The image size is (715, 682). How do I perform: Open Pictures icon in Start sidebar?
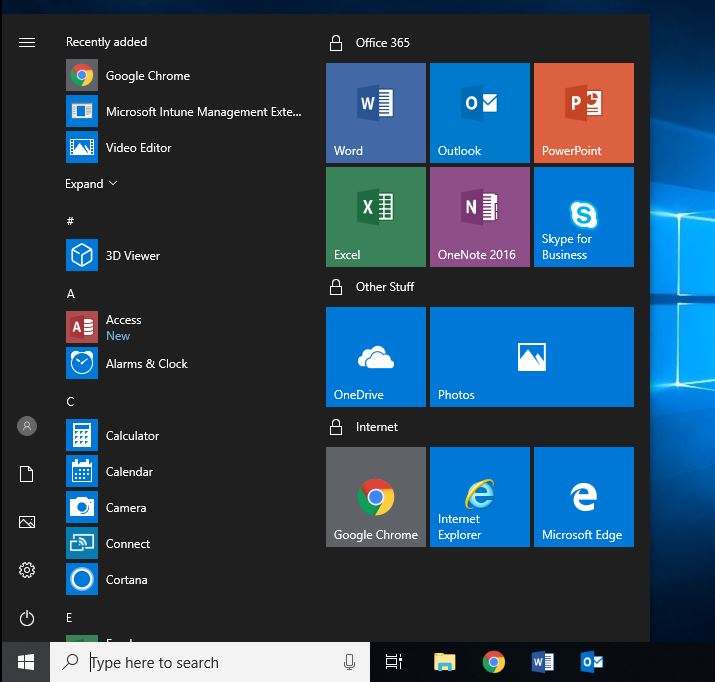pyautogui.click(x=27, y=522)
